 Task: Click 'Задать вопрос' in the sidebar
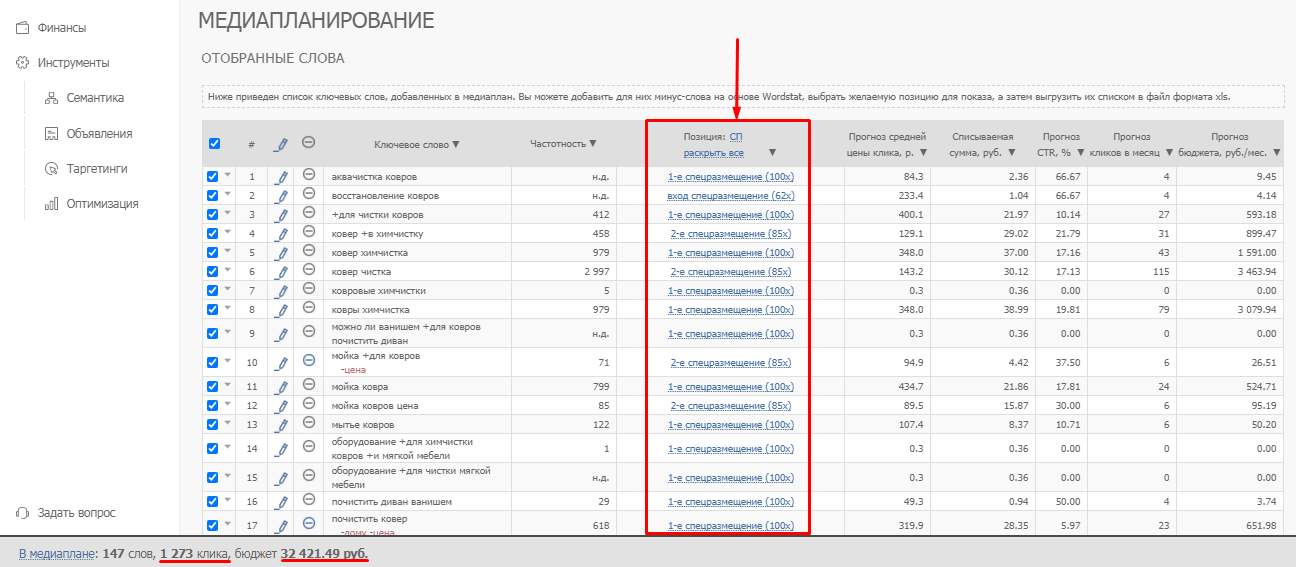click(76, 513)
